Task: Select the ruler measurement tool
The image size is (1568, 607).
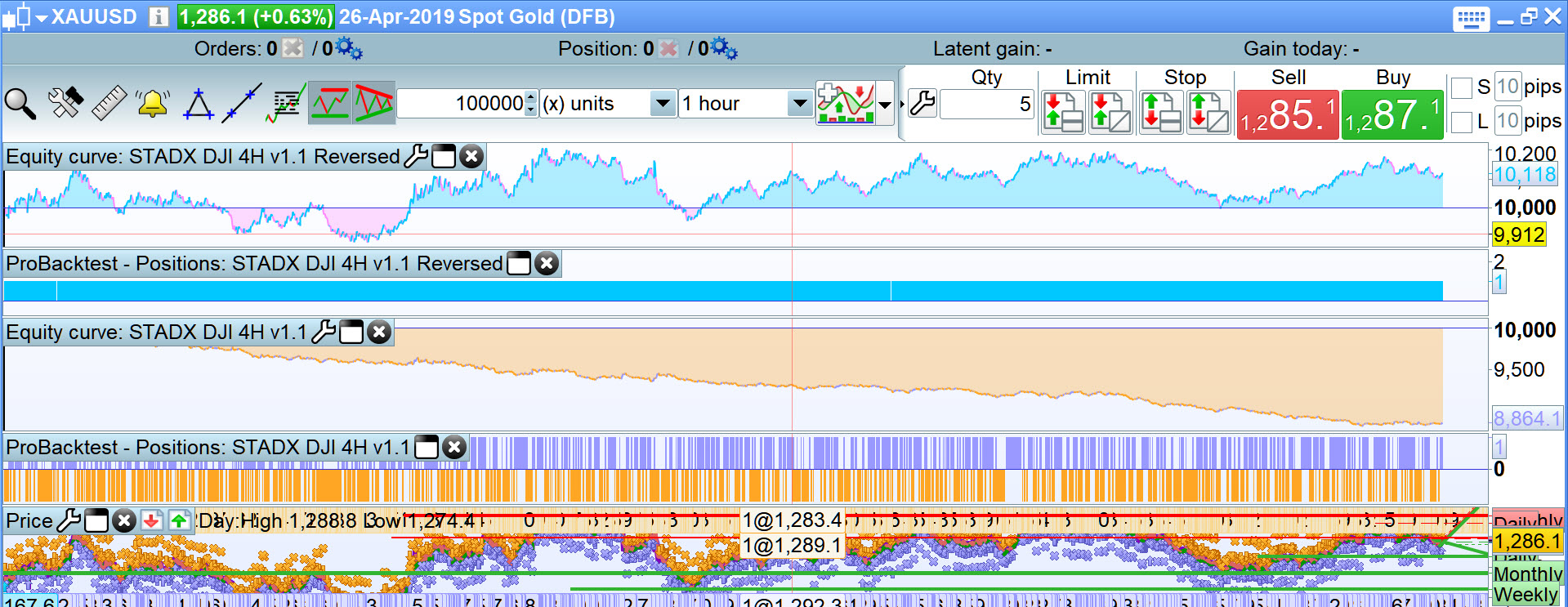Action: pyautogui.click(x=109, y=104)
